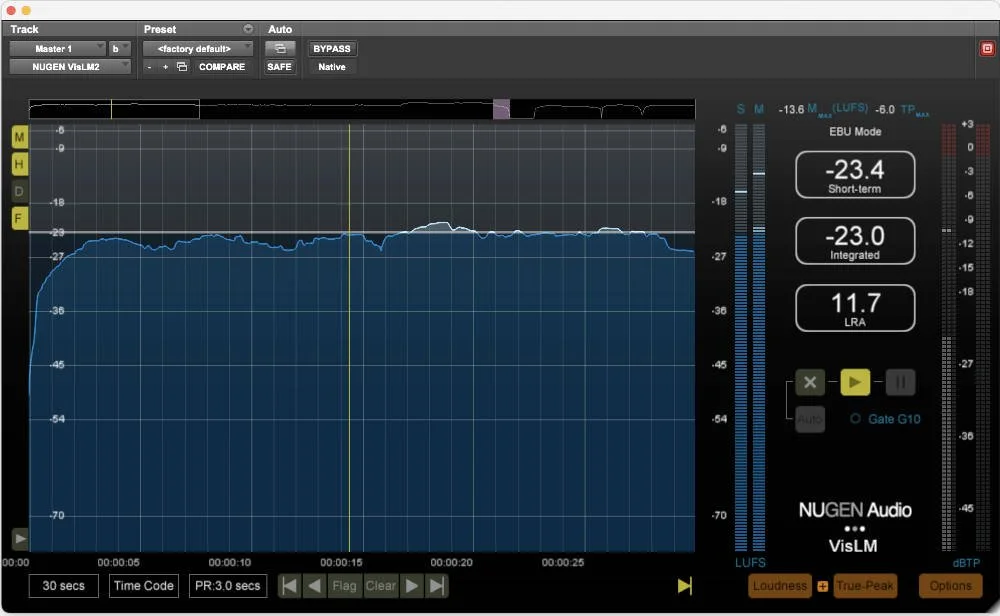Open the Master 1 track selector
This screenshot has width=1000, height=616.
click(57, 48)
